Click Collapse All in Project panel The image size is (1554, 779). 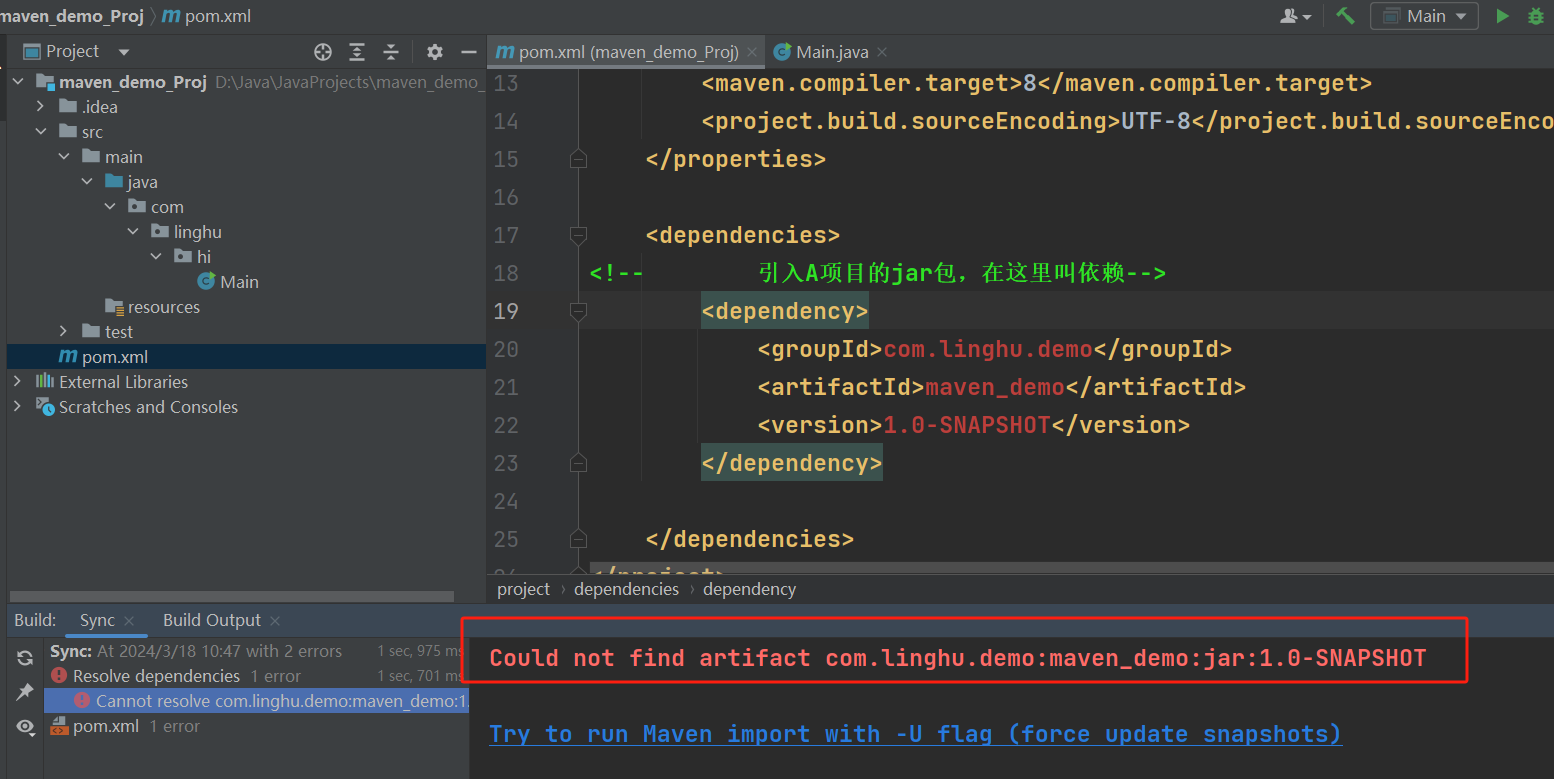(x=391, y=52)
